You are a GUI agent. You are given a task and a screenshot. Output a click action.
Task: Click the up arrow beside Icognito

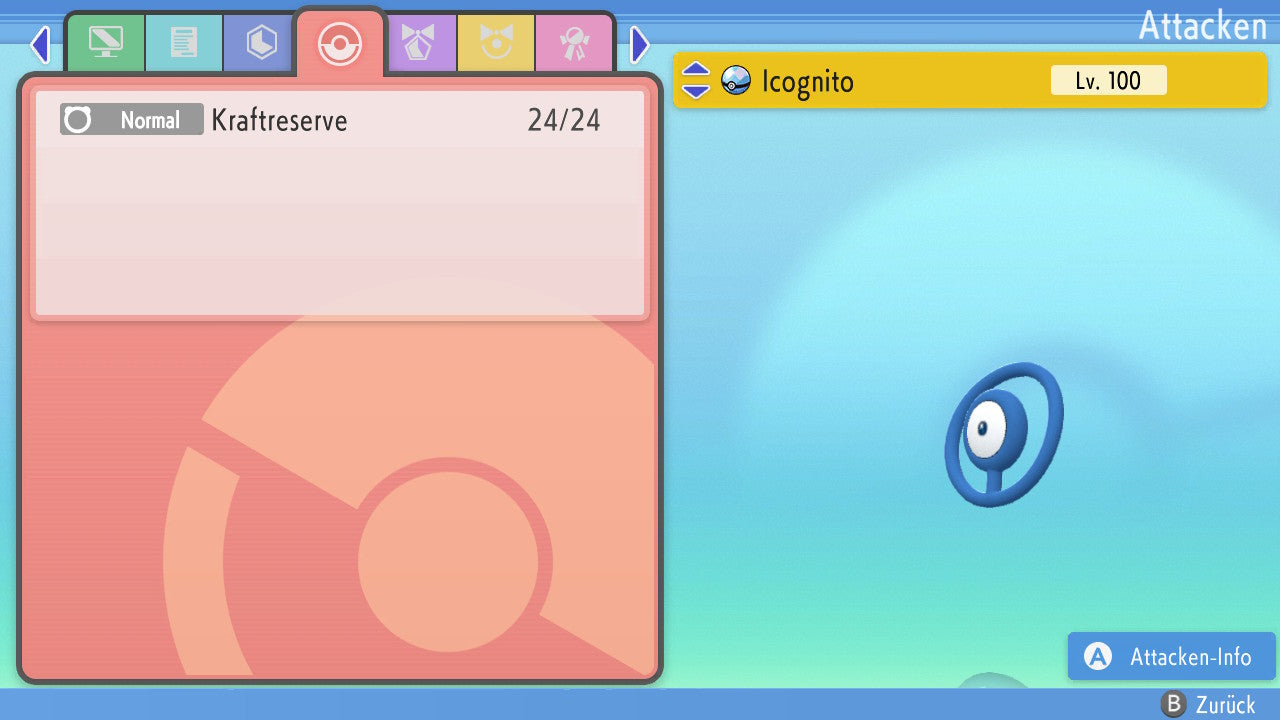pos(696,71)
